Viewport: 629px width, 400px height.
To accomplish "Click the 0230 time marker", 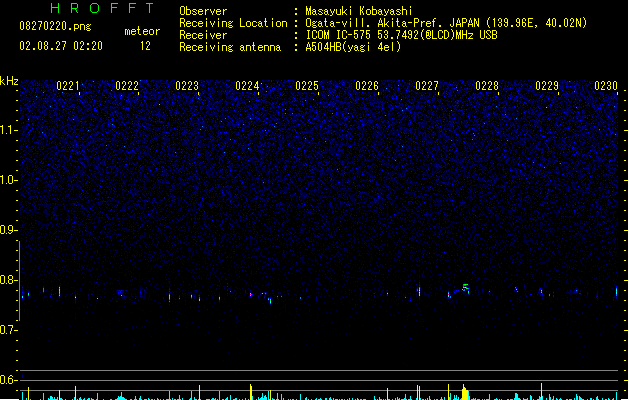I will [606, 86].
